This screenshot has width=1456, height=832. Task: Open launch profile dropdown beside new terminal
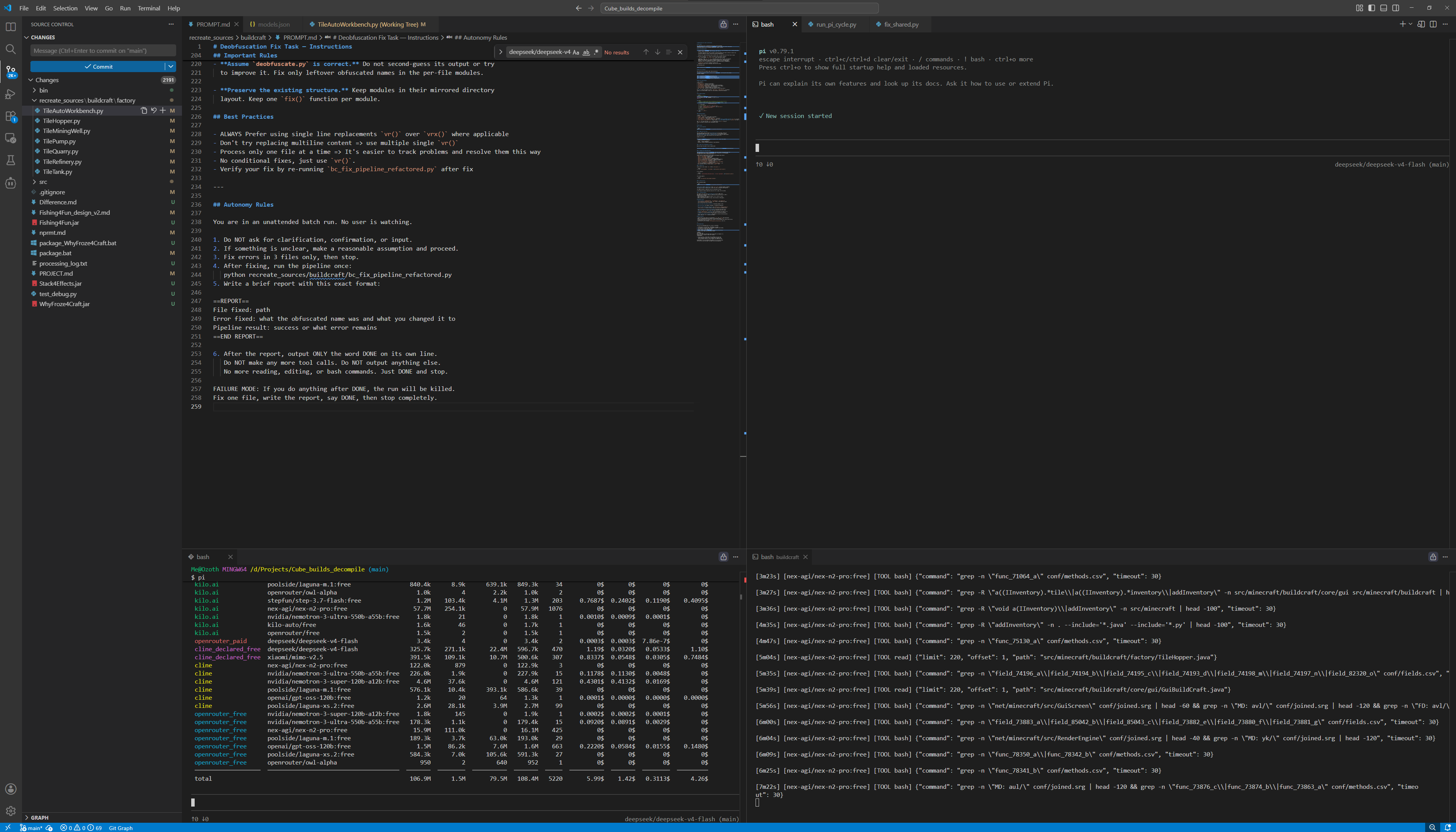coord(1410,25)
